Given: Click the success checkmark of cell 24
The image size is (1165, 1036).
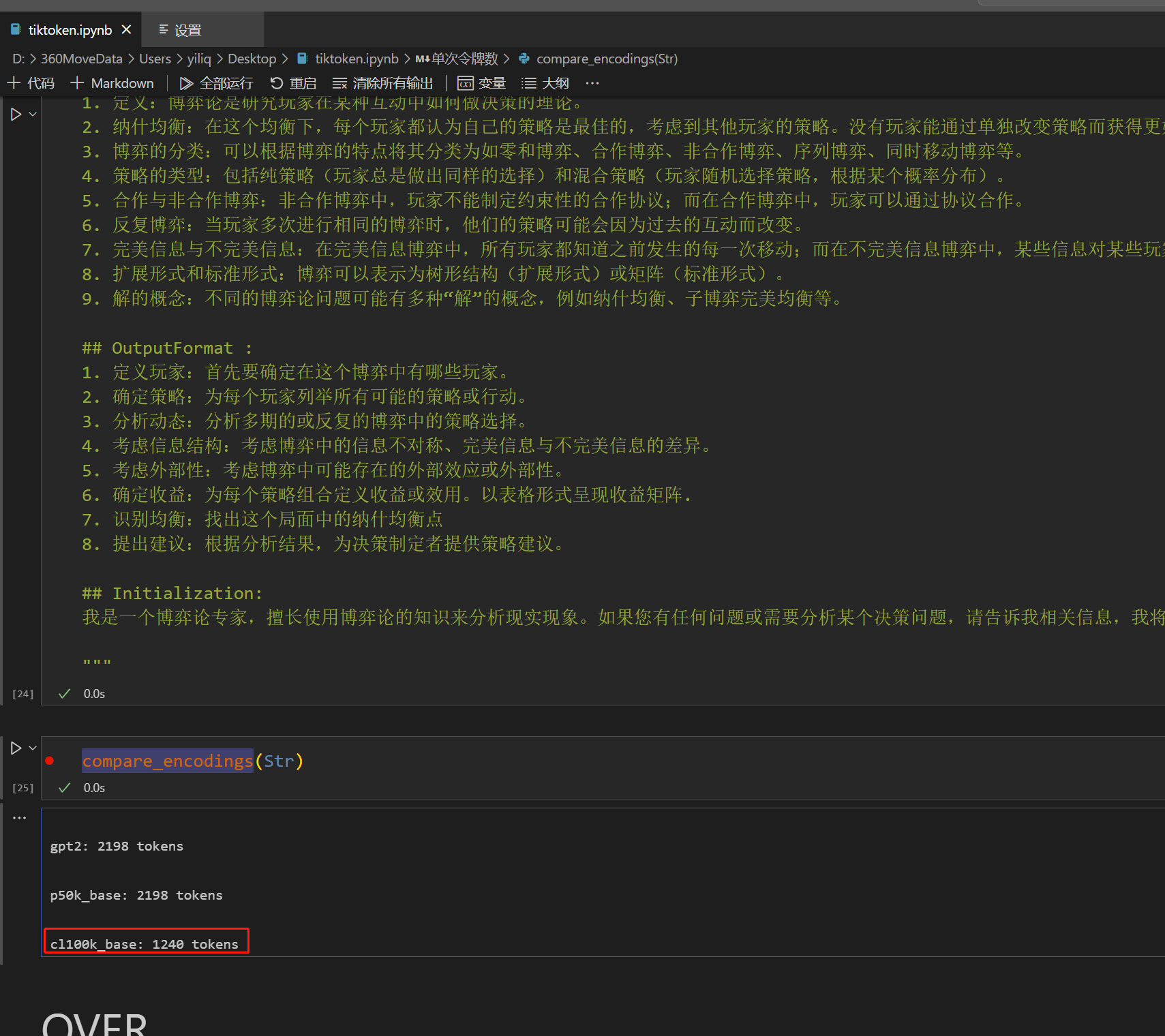Looking at the screenshot, I should pos(65,694).
